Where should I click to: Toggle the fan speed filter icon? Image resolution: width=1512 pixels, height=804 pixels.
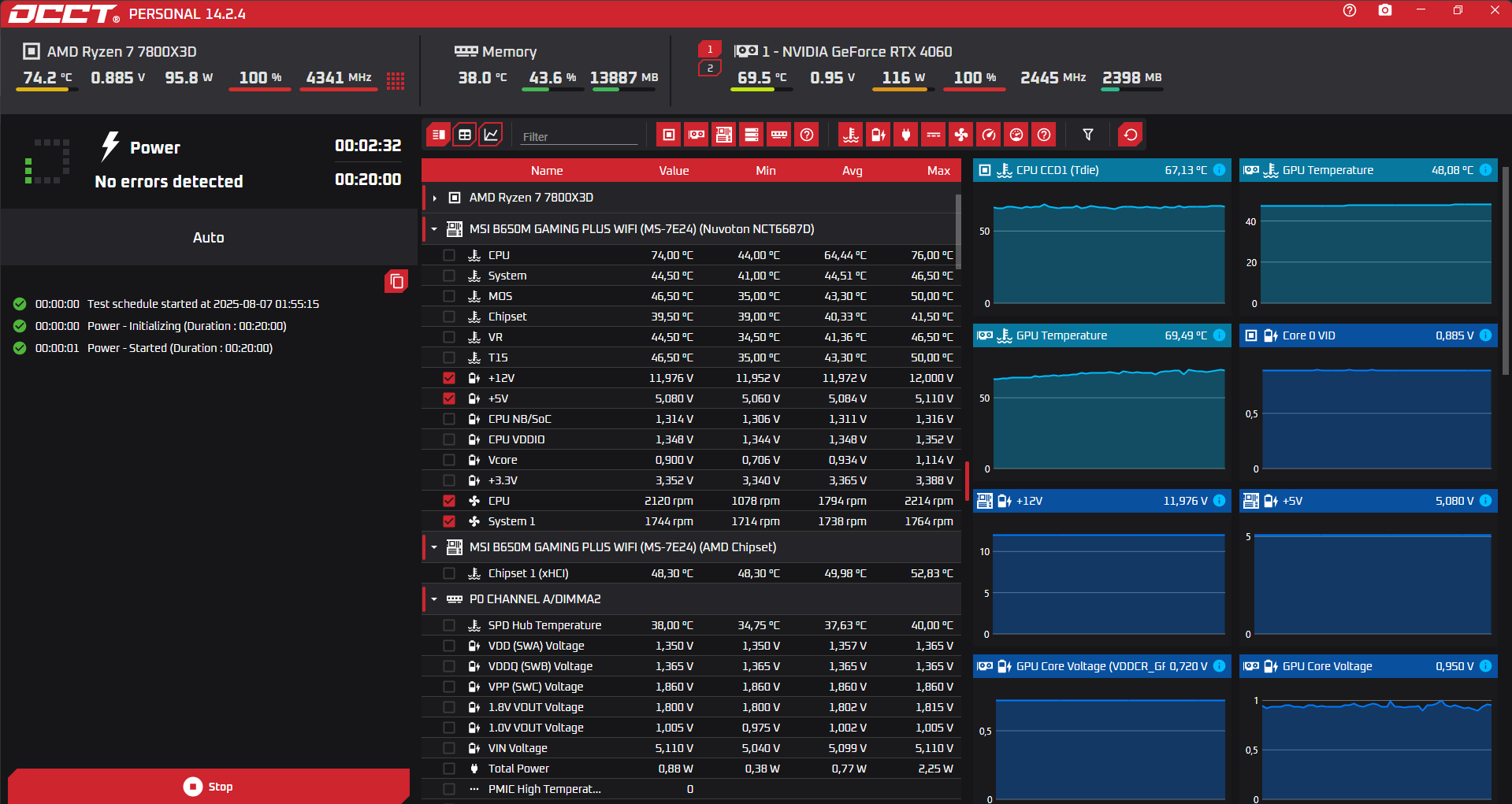pyautogui.click(x=961, y=135)
